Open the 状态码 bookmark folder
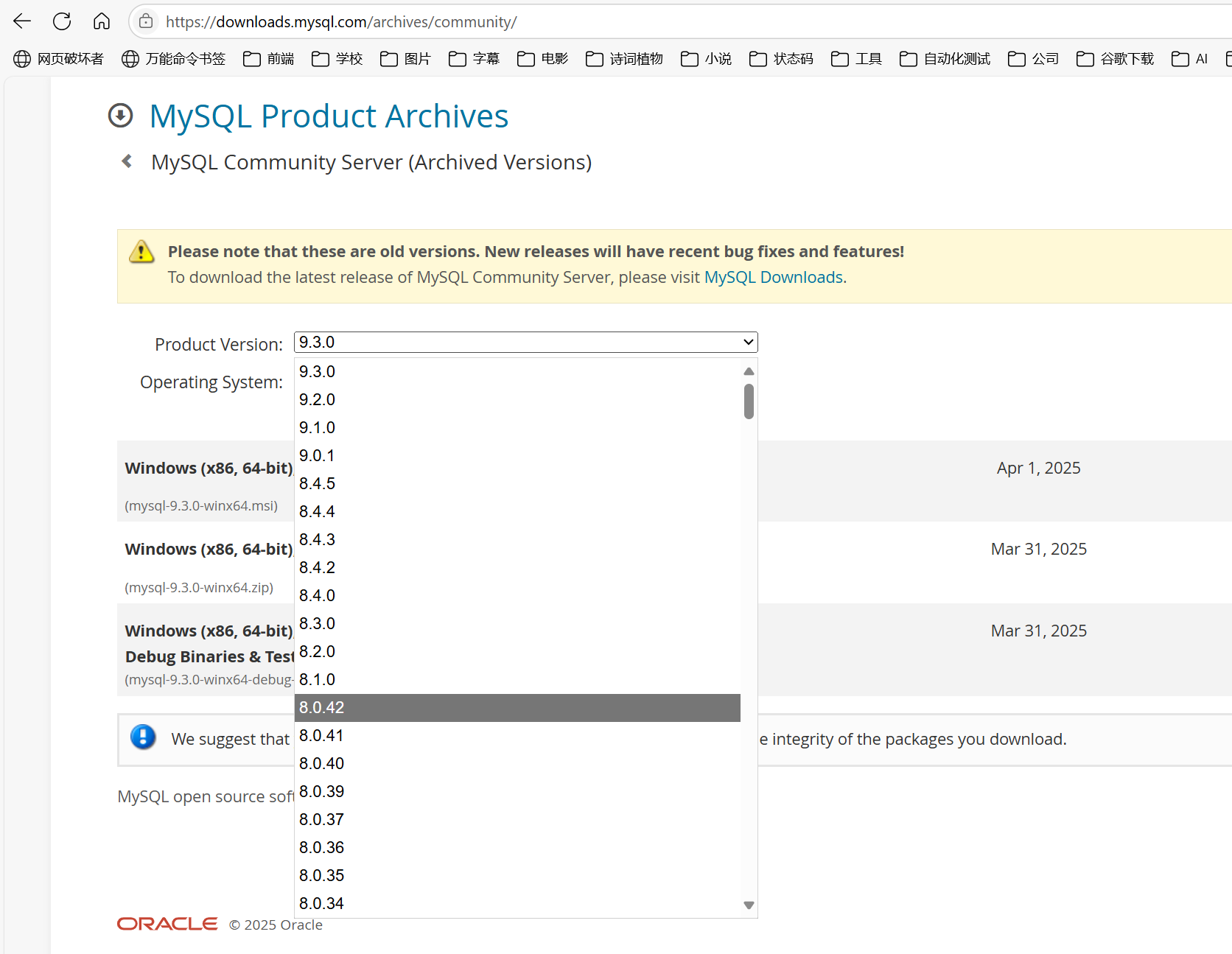Image resolution: width=1232 pixels, height=954 pixels. [782, 59]
